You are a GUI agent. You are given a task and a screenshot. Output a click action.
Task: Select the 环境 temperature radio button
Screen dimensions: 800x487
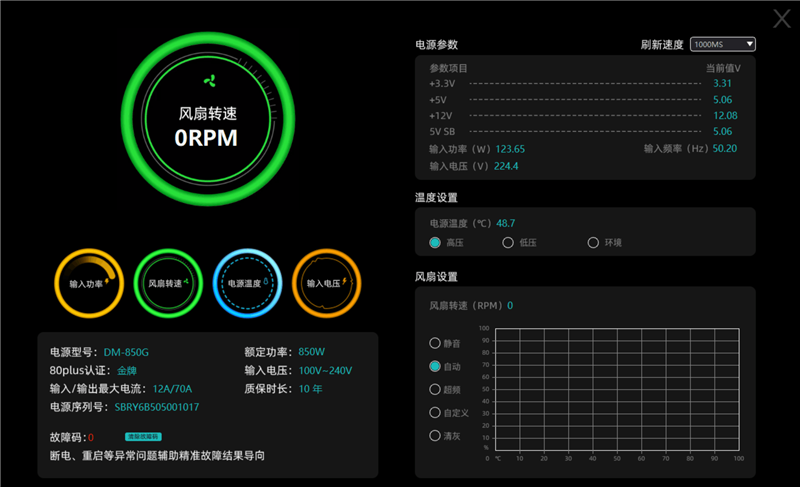(593, 243)
